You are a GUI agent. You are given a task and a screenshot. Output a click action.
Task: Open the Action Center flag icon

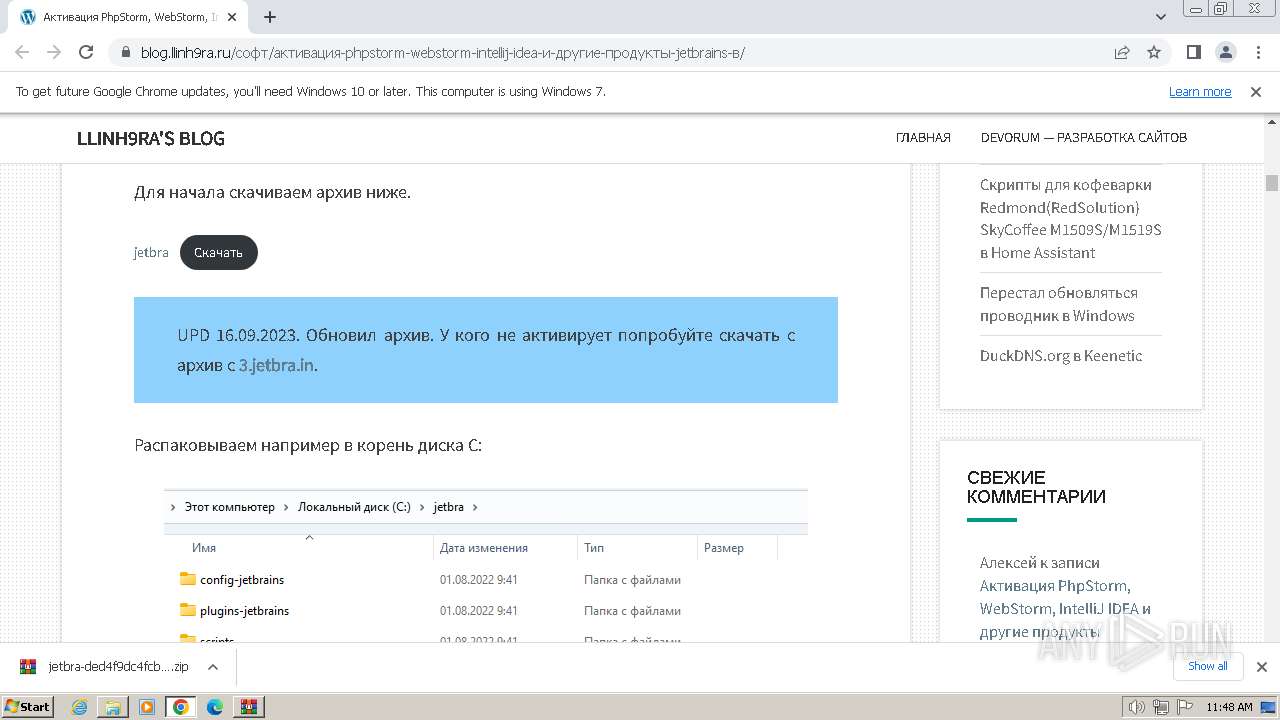click(1183, 707)
